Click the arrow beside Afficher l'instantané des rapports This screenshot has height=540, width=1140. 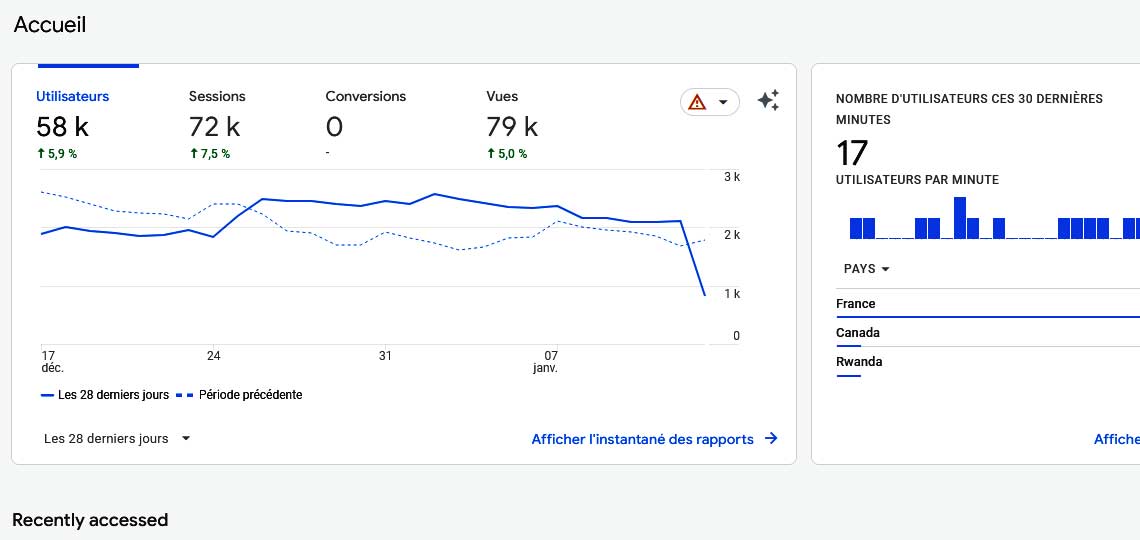click(x=771, y=438)
